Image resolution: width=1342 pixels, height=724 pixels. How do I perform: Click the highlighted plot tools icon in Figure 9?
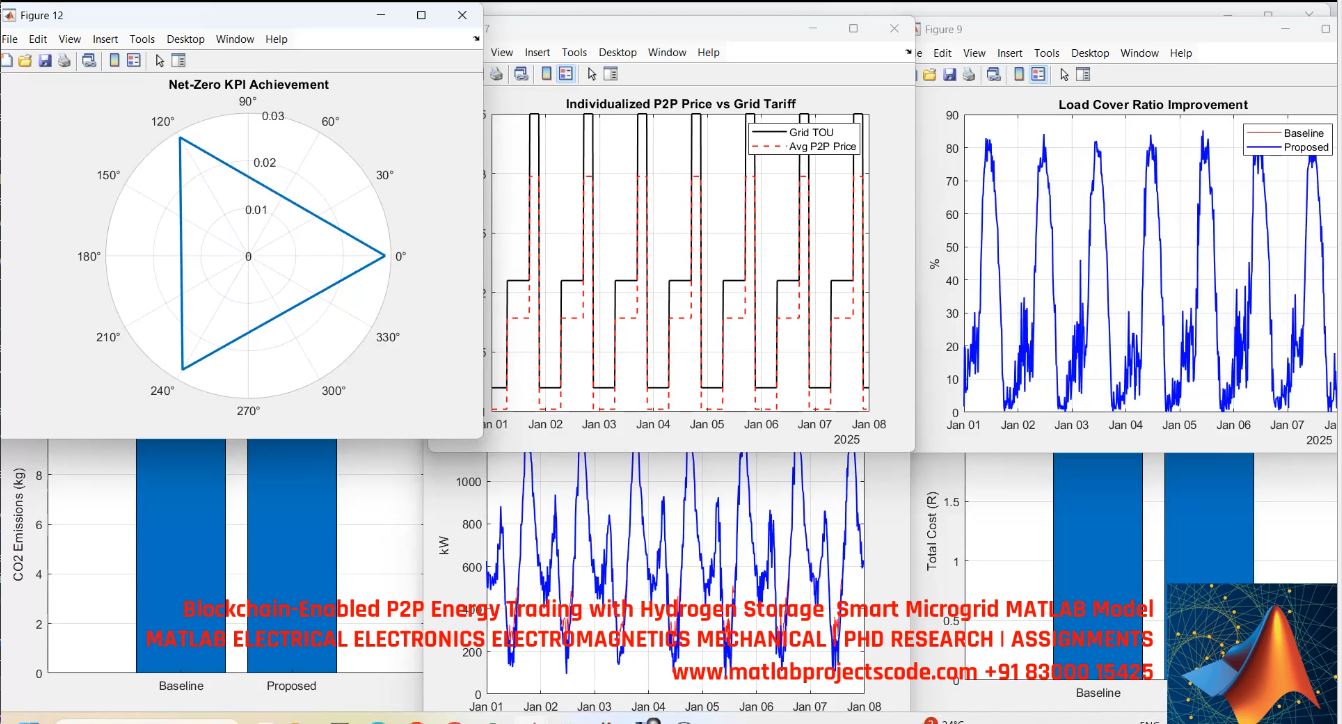point(1038,74)
